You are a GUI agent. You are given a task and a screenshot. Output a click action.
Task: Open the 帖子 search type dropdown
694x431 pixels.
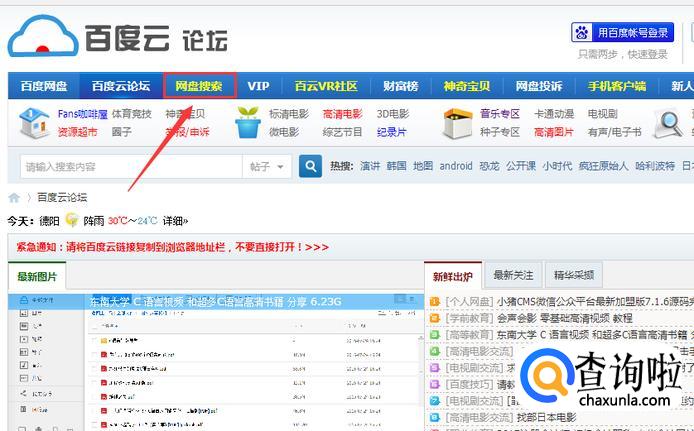pyautogui.click(x=267, y=166)
